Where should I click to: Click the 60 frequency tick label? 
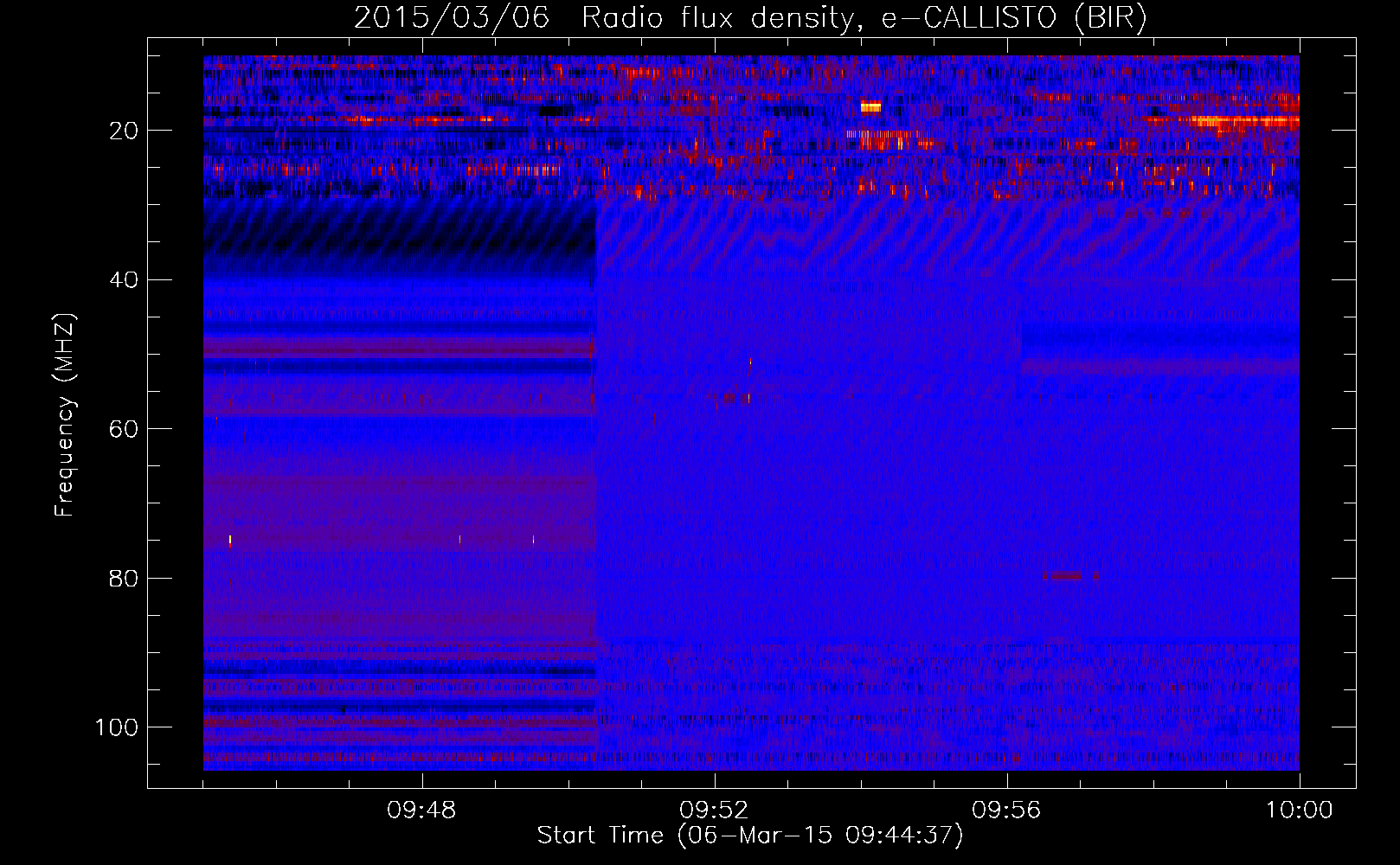tap(124, 429)
